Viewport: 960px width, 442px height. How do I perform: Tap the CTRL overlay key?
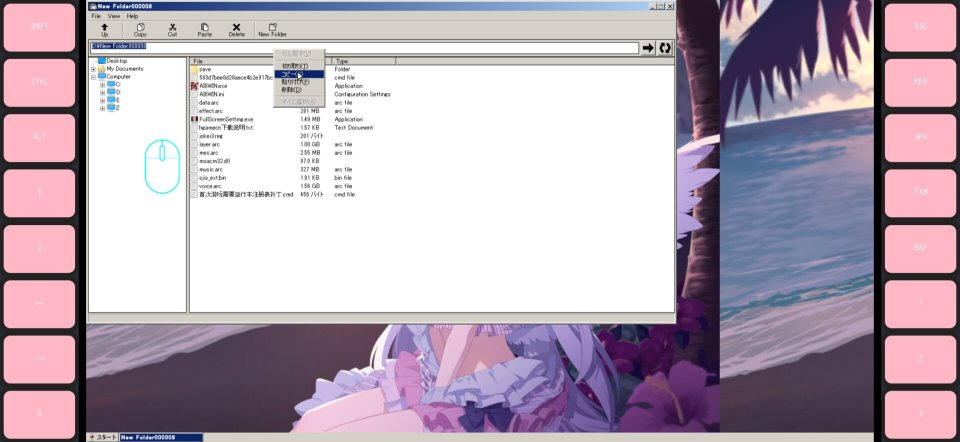tap(39, 82)
